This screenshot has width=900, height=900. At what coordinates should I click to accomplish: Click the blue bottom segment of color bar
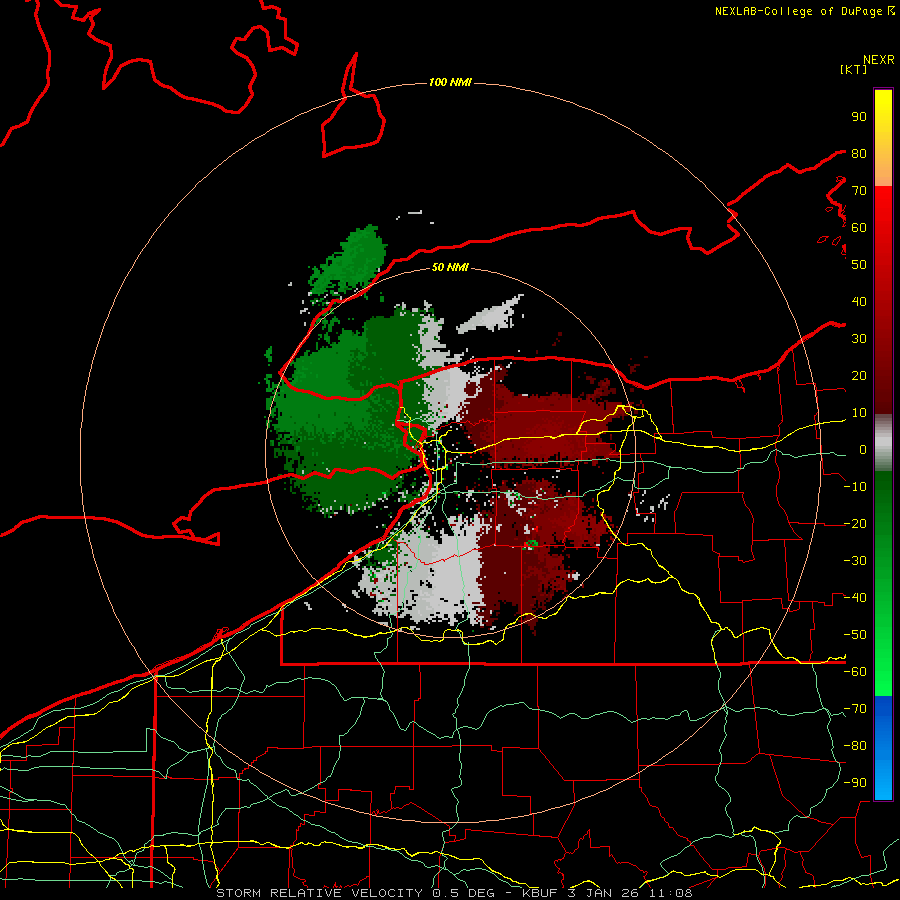883,748
